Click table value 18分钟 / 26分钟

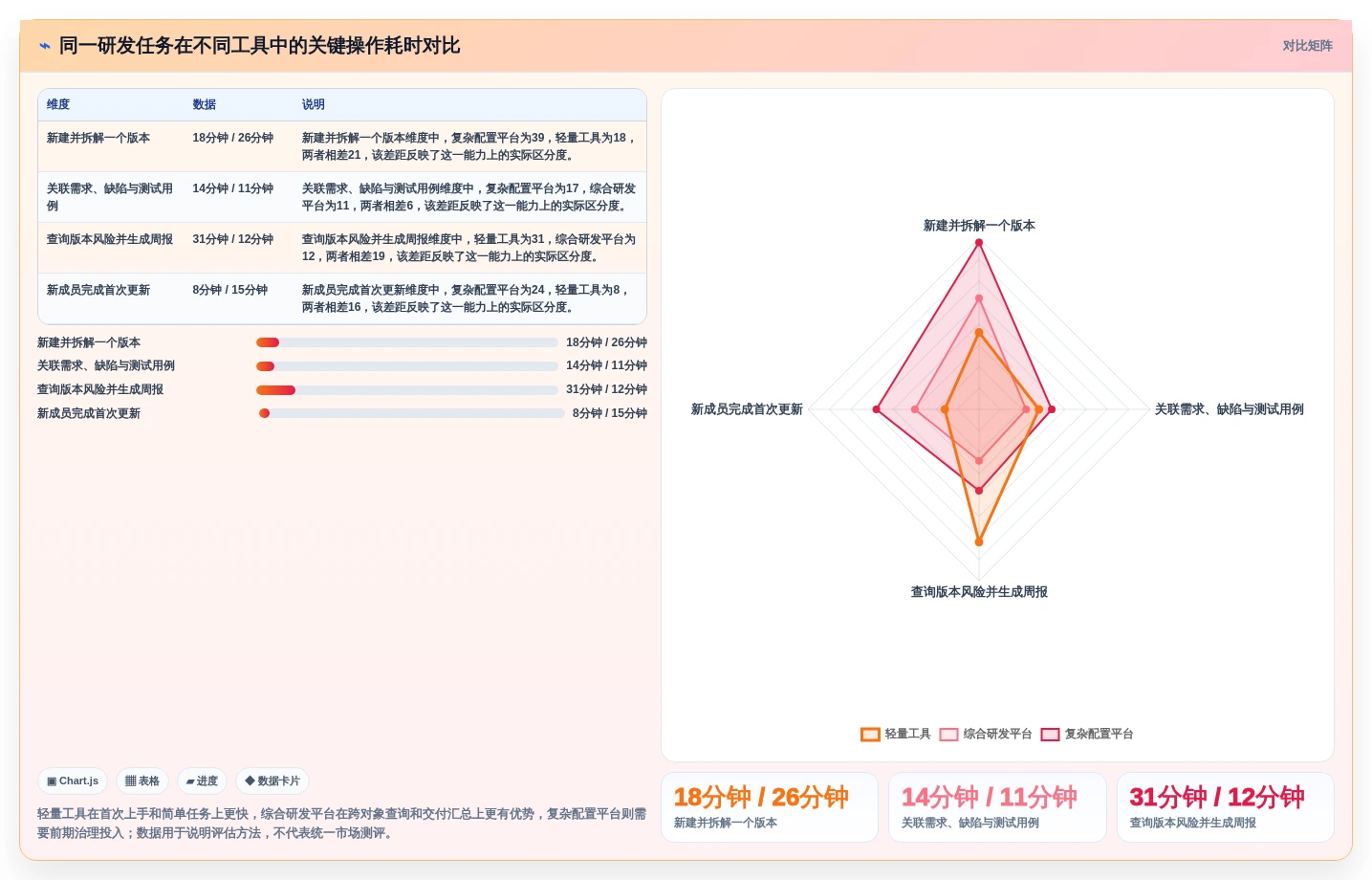233,138
